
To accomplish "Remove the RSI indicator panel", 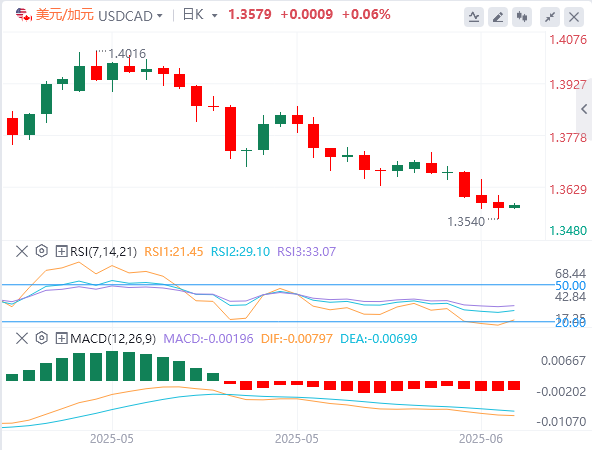I will pos(22,251).
